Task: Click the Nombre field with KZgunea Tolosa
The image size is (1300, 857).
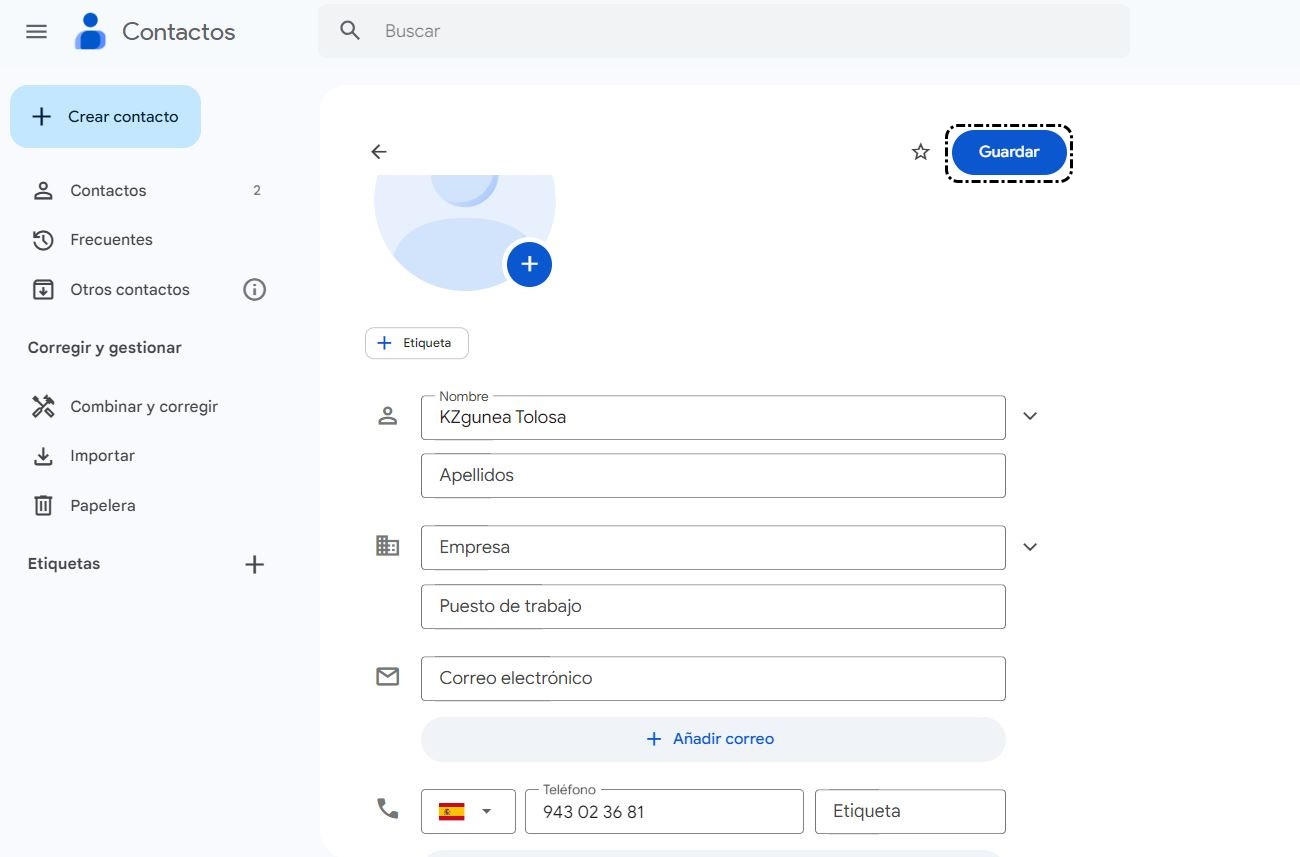Action: coord(713,417)
